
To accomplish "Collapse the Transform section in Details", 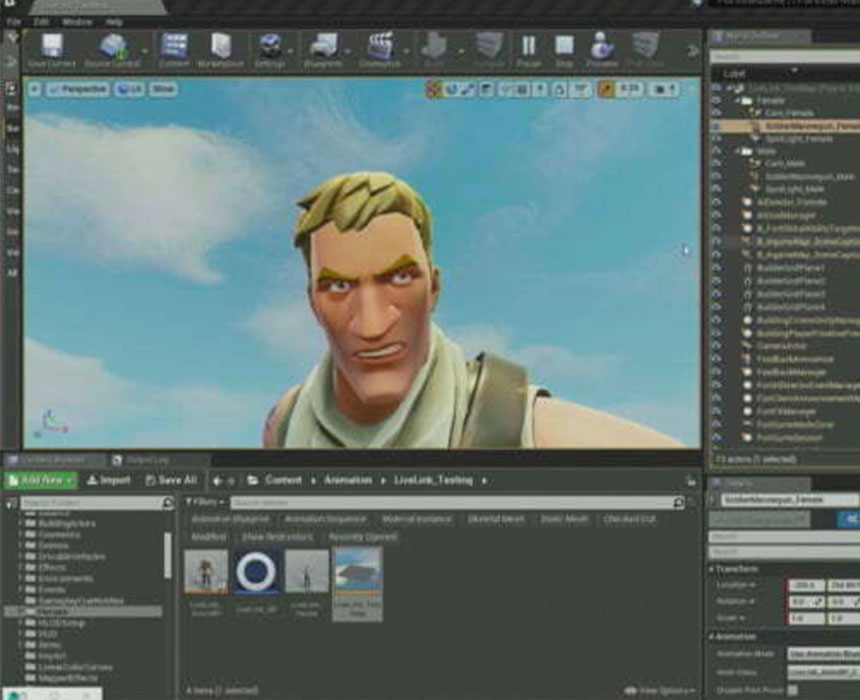I will pyautogui.click(x=712, y=569).
